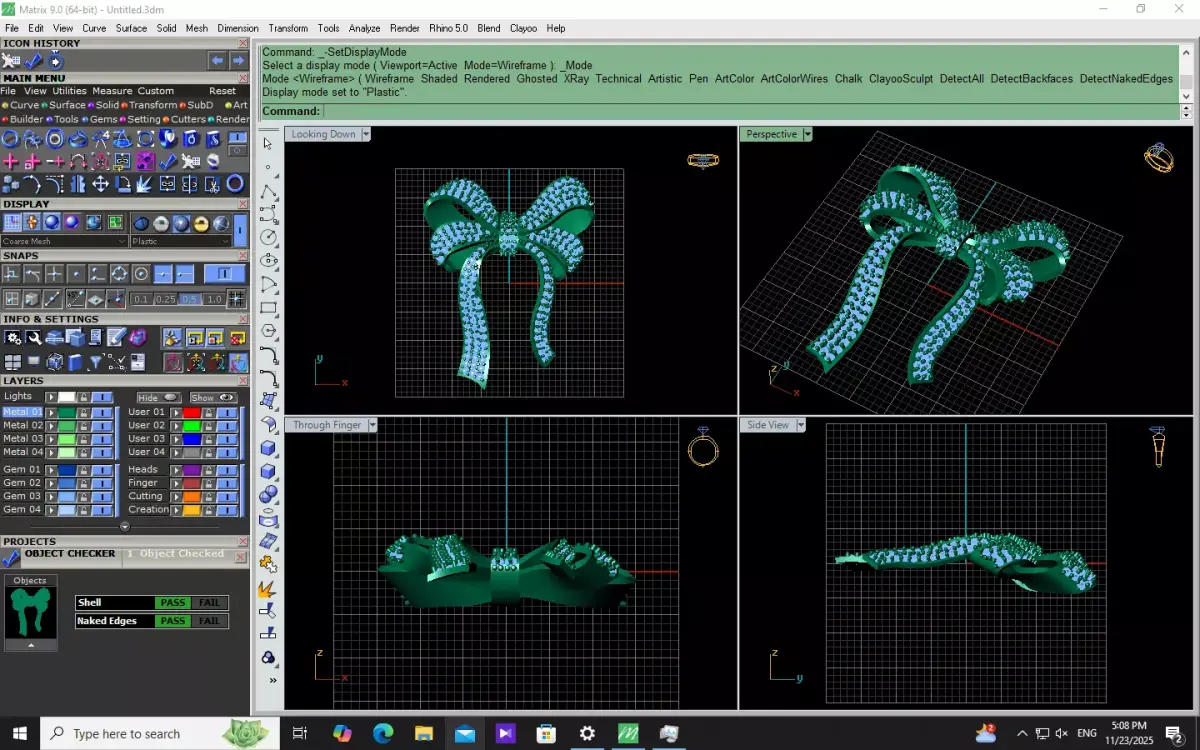Viewport: 1200px width, 750px height.
Task: Go forward with Icon History right arrow
Action: (239, 60)
